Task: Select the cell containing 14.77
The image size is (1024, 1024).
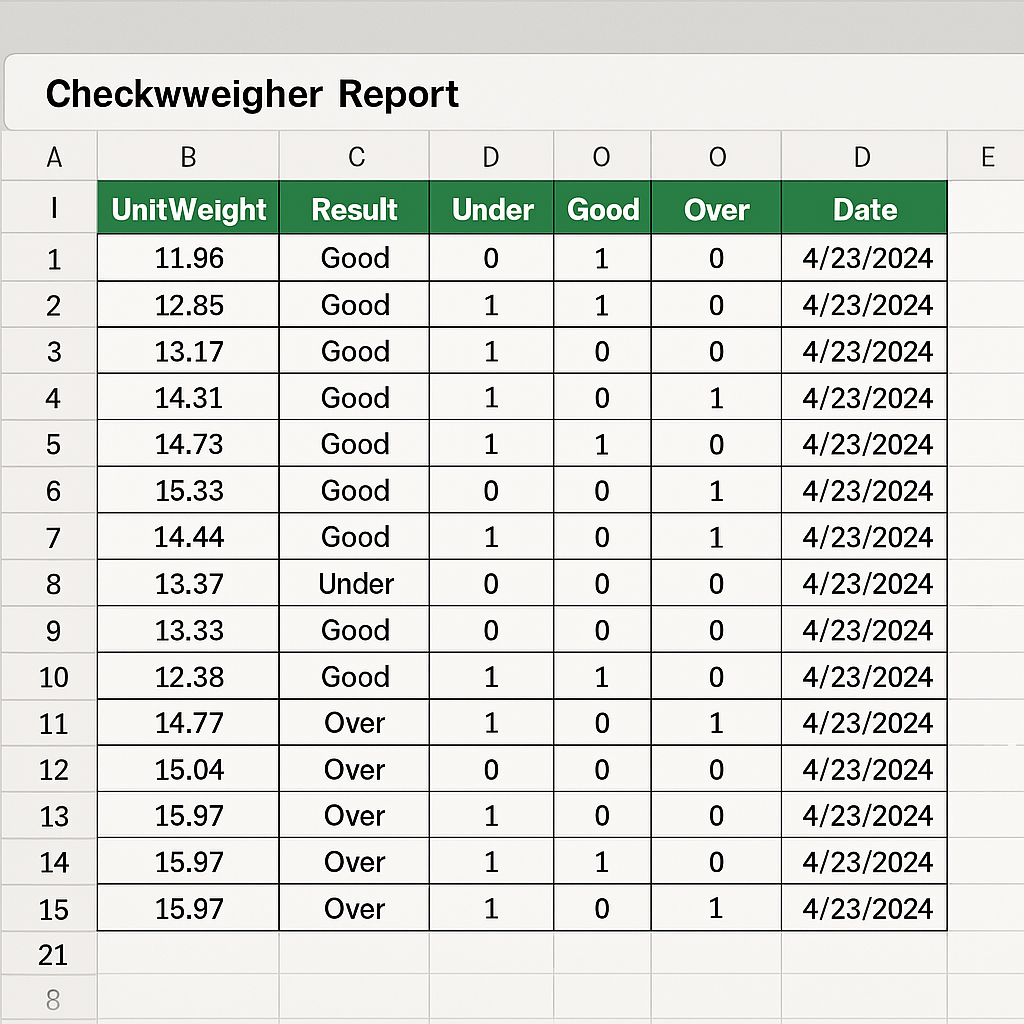Action: (188, 723)
